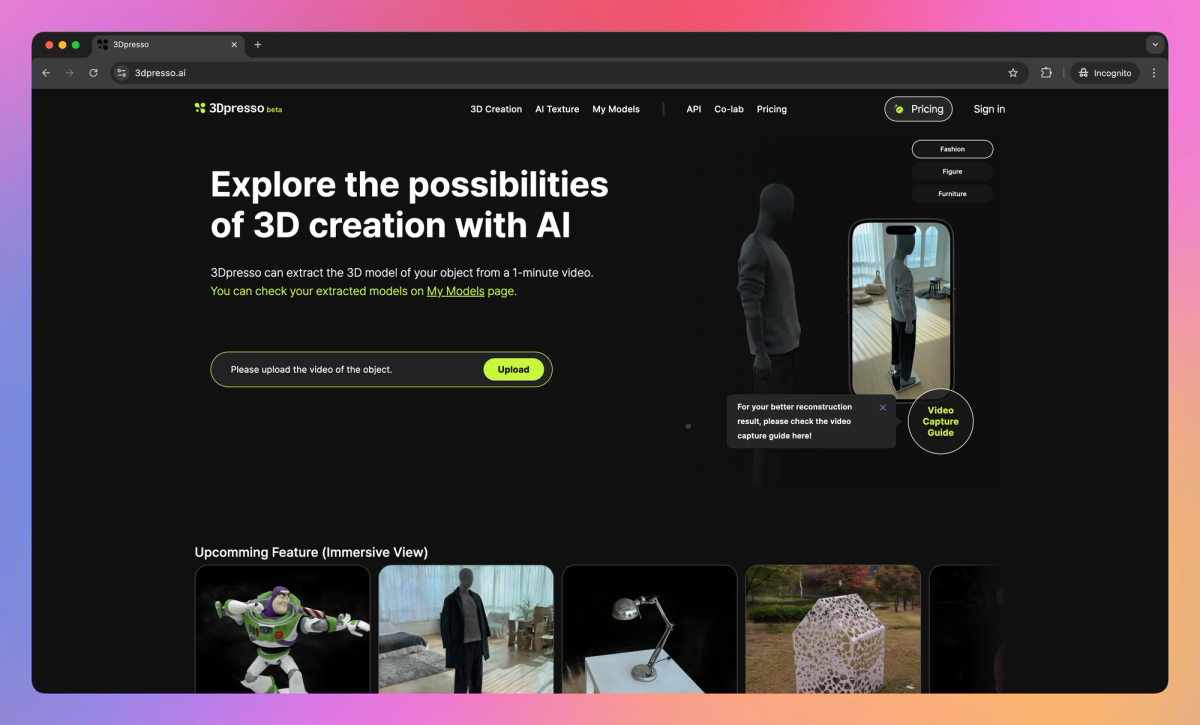Image resolution: width=1200 pixels, height=725 pixels.
Task: Click the 3Dpresso logo
Action: tap(238, 109)
